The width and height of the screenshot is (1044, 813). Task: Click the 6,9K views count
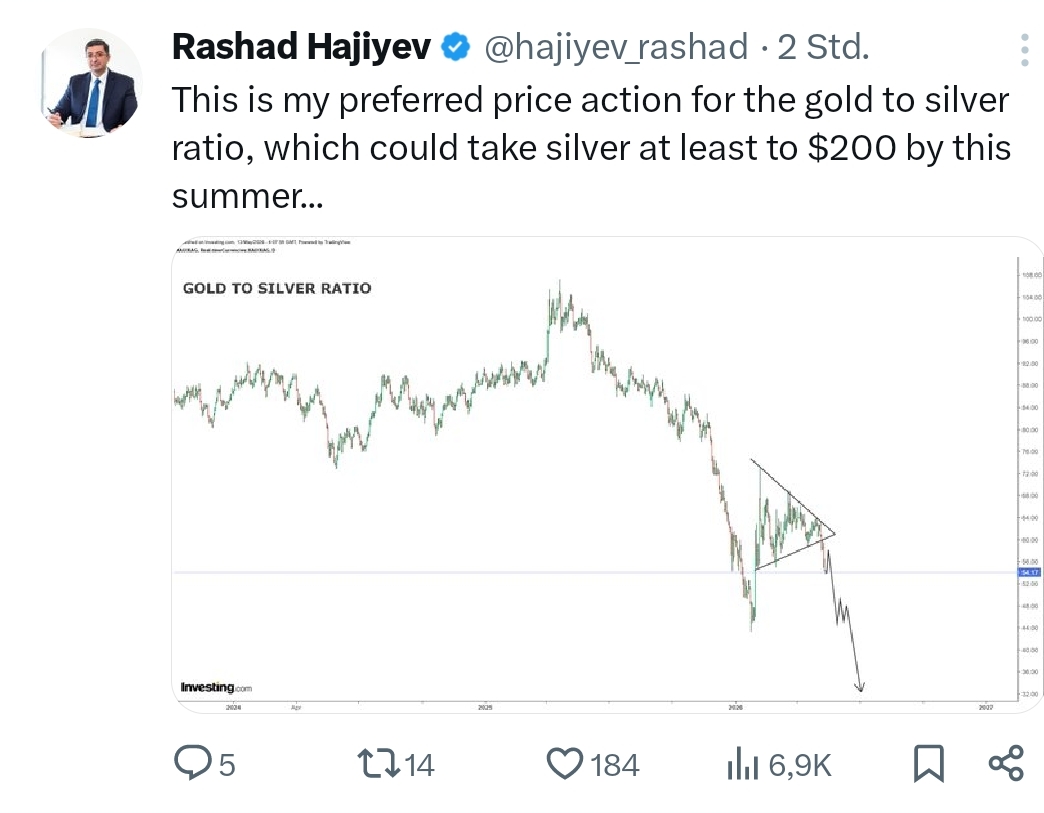pyautogui.click(x=800, y=765)
